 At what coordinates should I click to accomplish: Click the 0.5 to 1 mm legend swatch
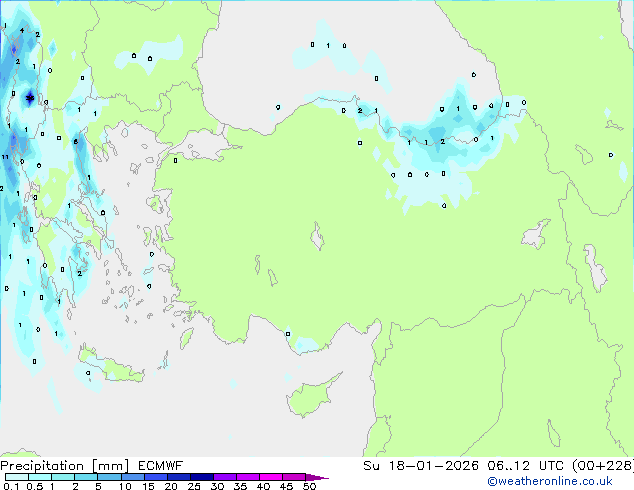point(40,477)
